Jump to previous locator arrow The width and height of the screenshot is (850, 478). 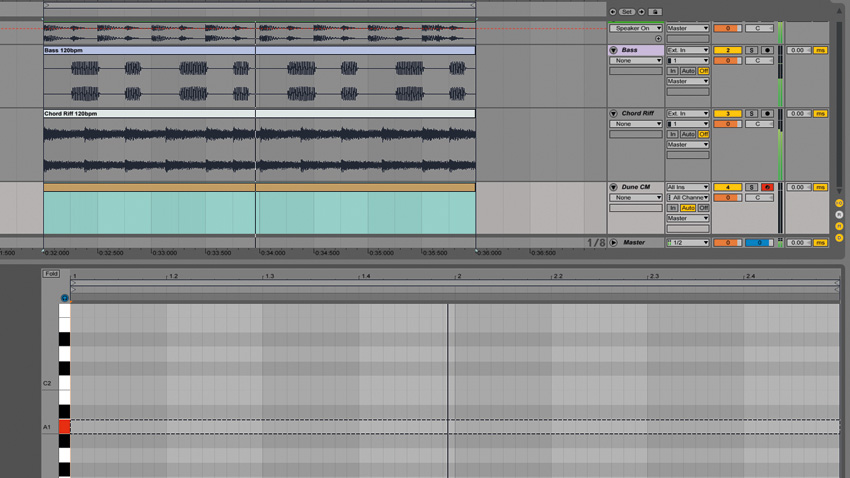pyautogui.click(x=613, y=12)
